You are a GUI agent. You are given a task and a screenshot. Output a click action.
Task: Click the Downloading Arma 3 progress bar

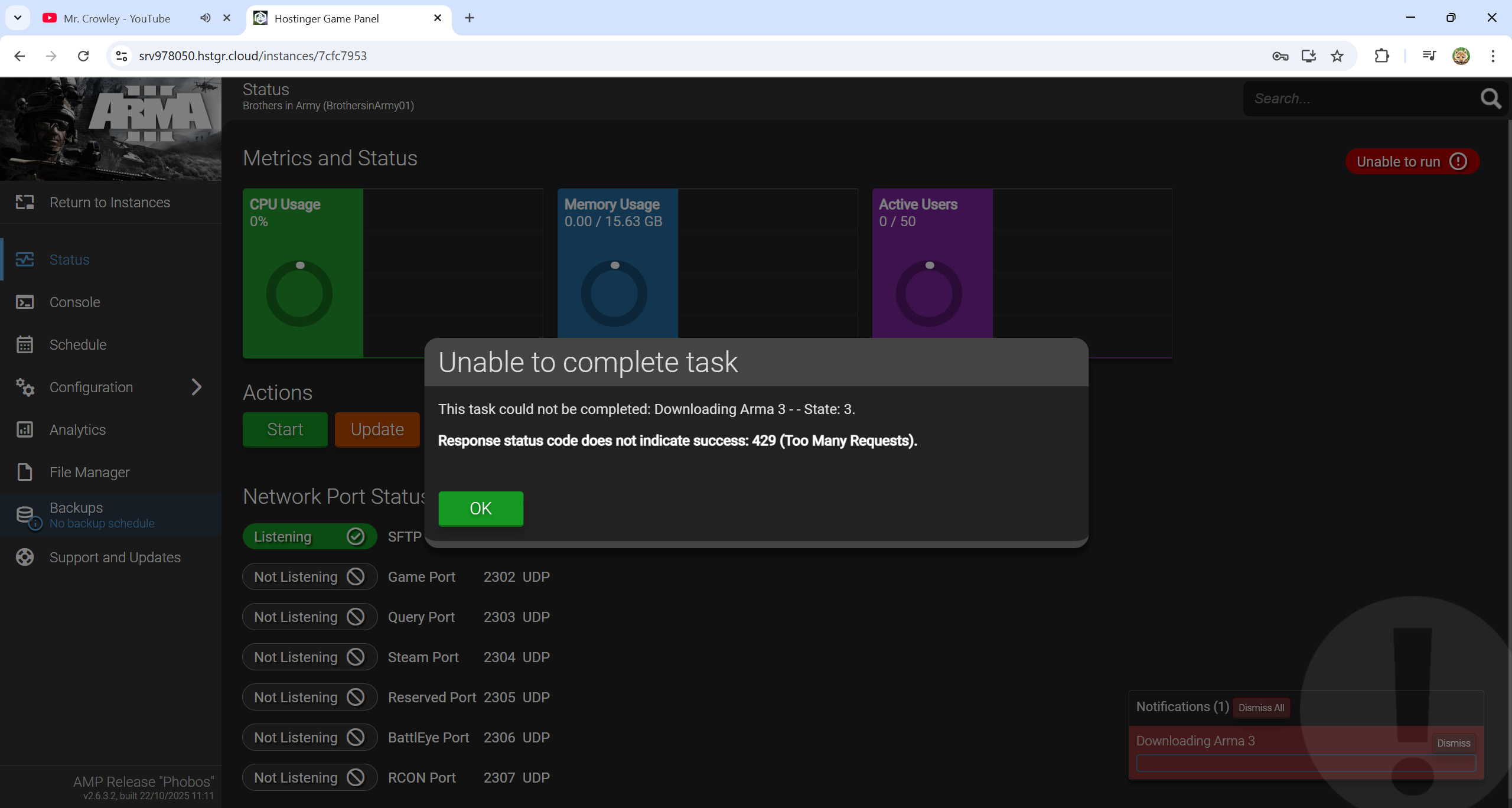(1305, 763)
